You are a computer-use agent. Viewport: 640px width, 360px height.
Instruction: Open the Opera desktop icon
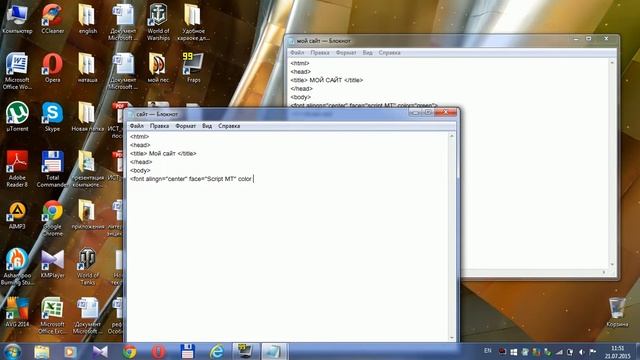click(52, 68)
